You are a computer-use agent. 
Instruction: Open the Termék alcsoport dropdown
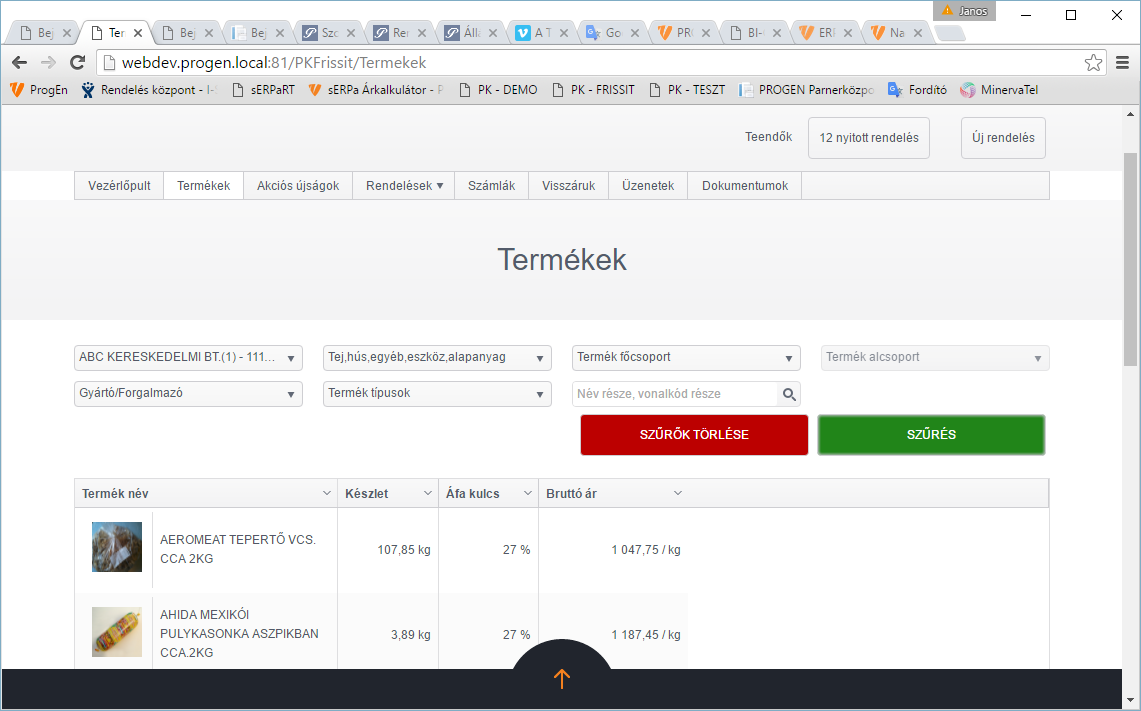935,357
